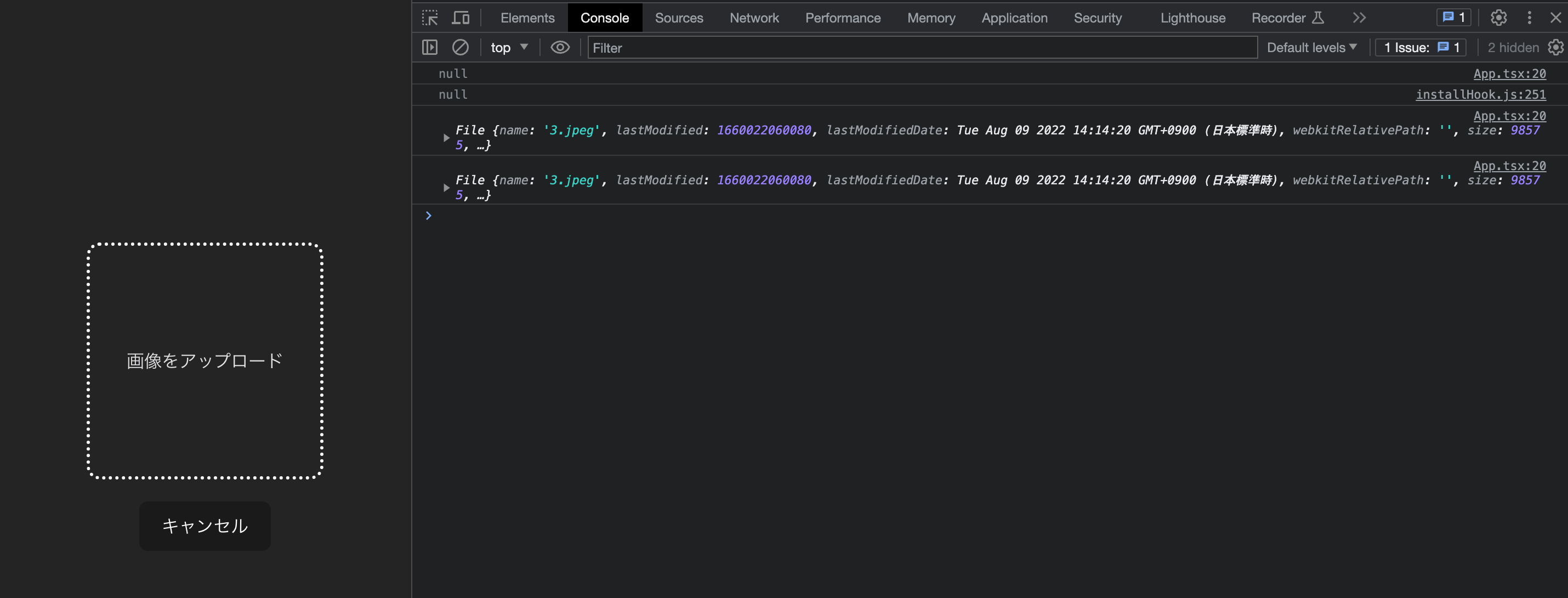Click the キャンセル button
Viewport: 1568px width, 598px height.
coord(205,525)
